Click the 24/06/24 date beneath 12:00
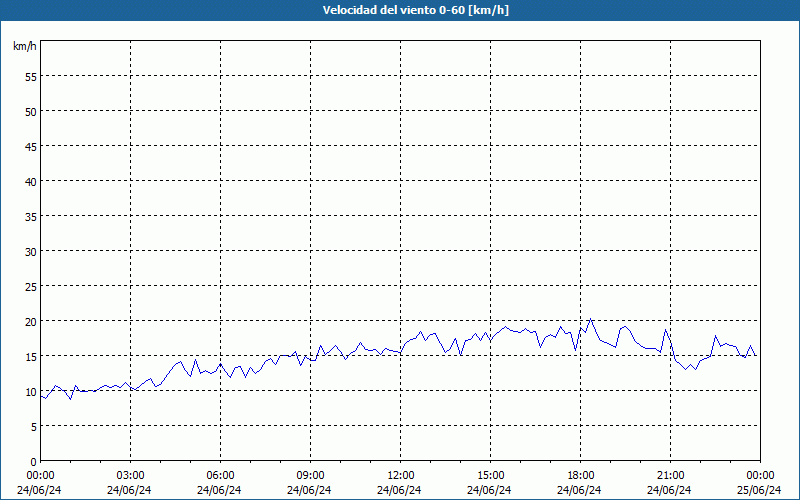The image size is (800, 500). (x=401, y=490)
